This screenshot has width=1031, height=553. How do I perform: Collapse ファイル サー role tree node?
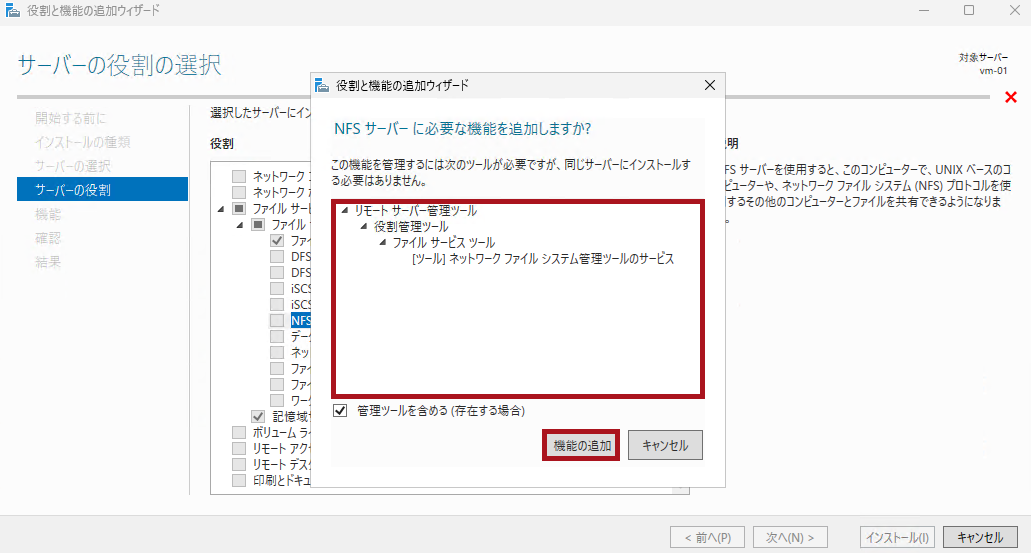221,209
